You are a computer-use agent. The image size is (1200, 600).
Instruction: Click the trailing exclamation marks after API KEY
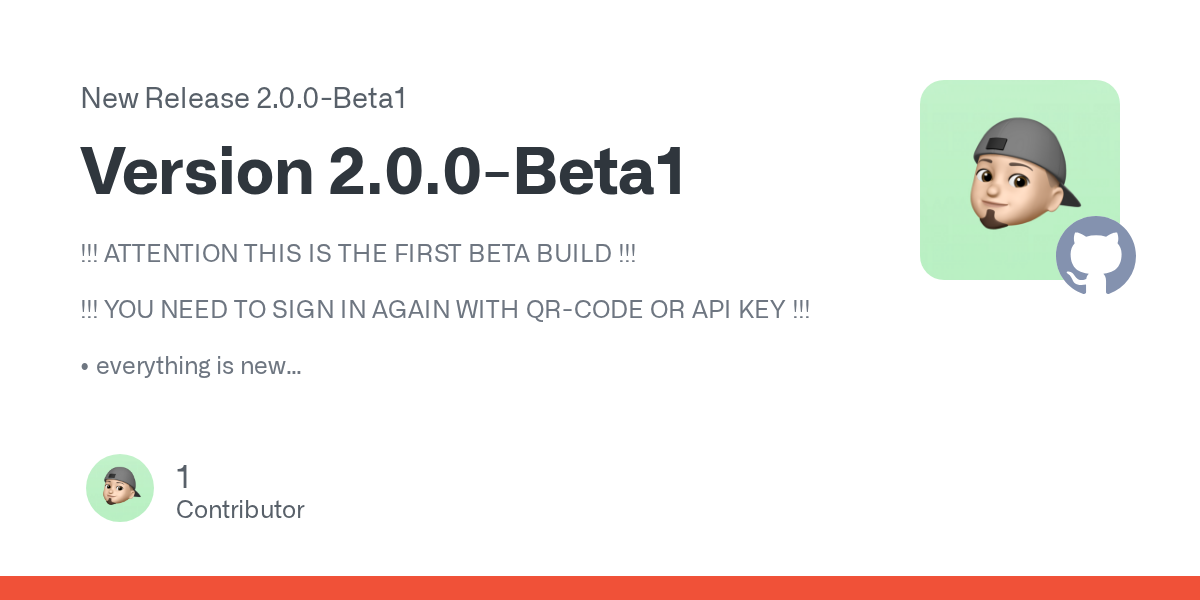tap(800, 310)
